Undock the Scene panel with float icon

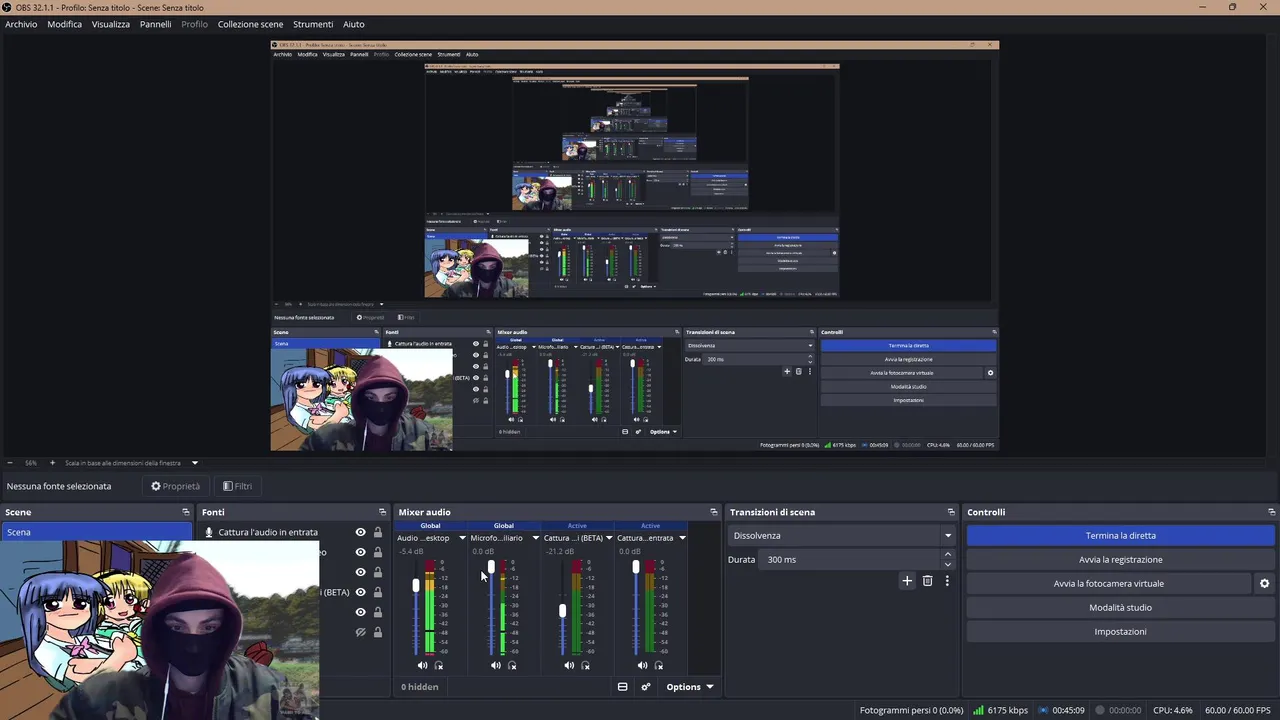coord(185,512)
